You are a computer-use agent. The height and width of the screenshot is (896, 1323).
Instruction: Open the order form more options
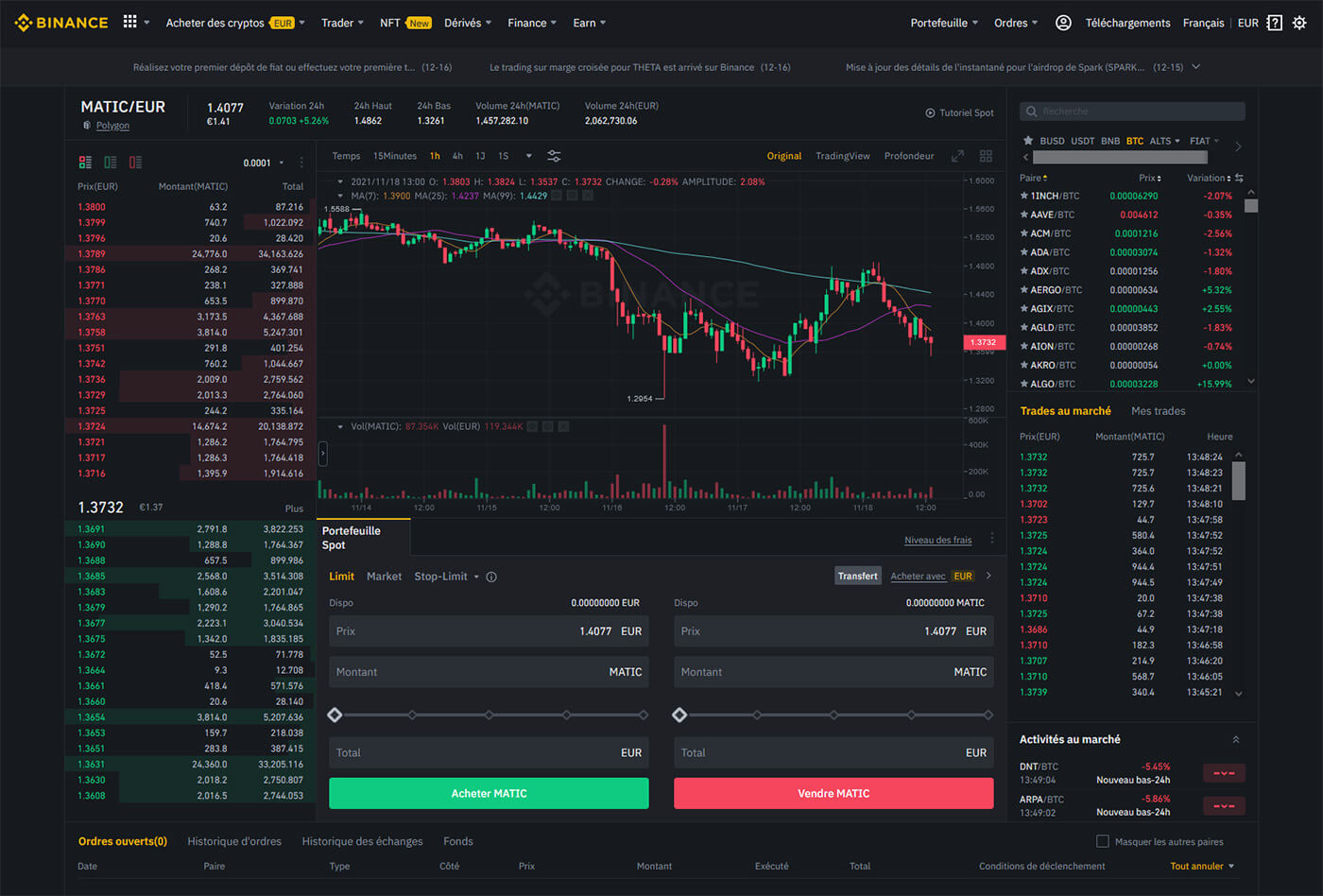pos(992,538)
